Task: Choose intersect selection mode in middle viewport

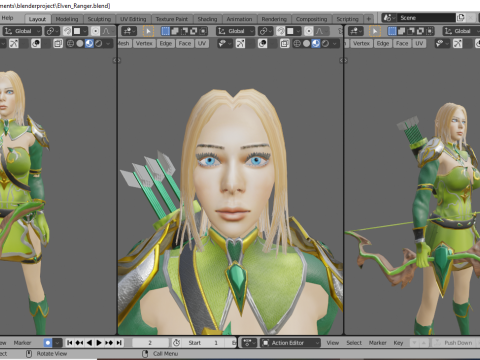Action: [203, 31]
